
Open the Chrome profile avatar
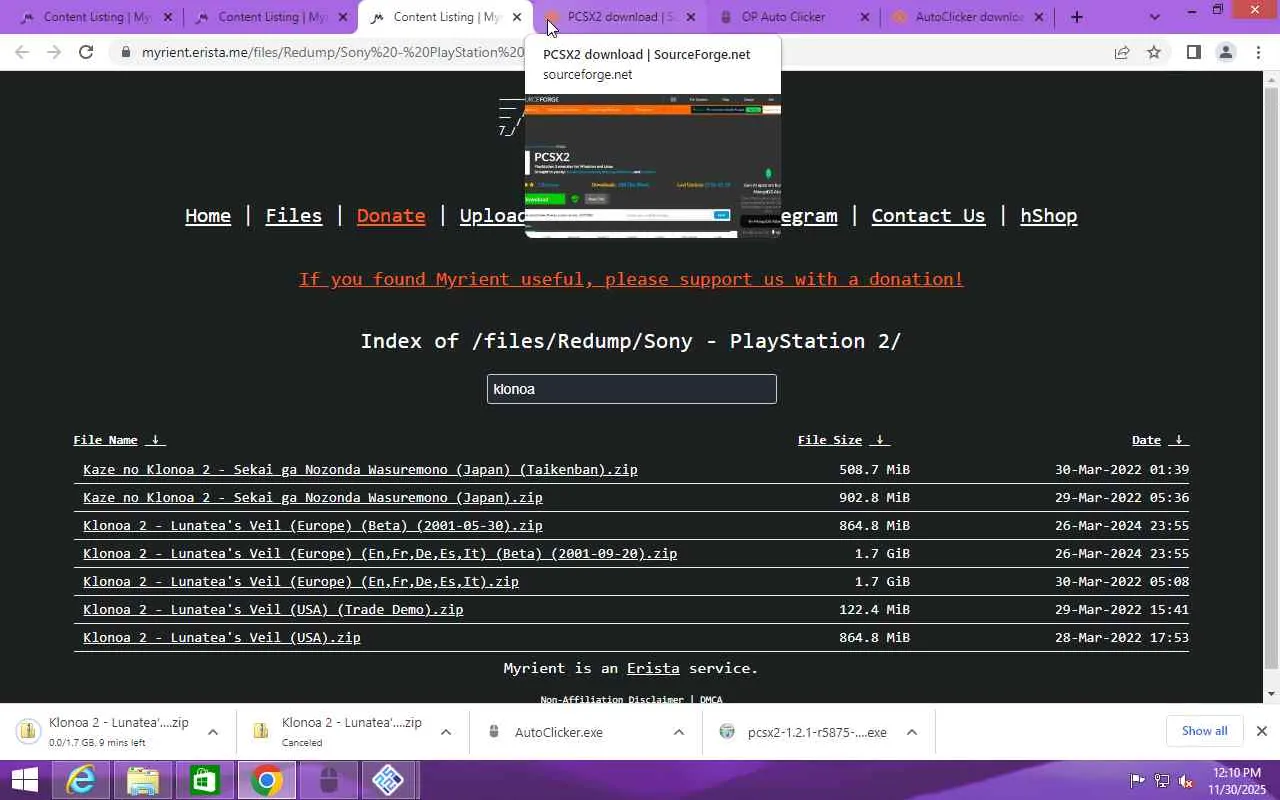coord(1225,52)
